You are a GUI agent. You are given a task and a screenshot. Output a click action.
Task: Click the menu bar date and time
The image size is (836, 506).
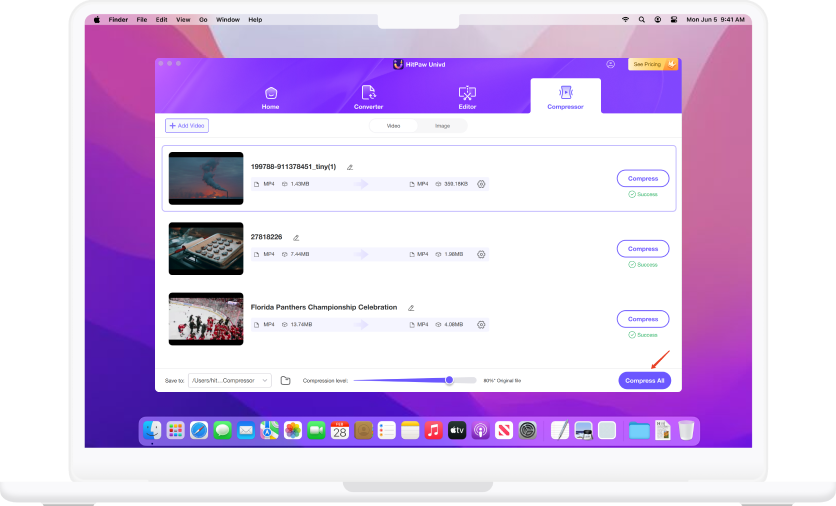715,20
